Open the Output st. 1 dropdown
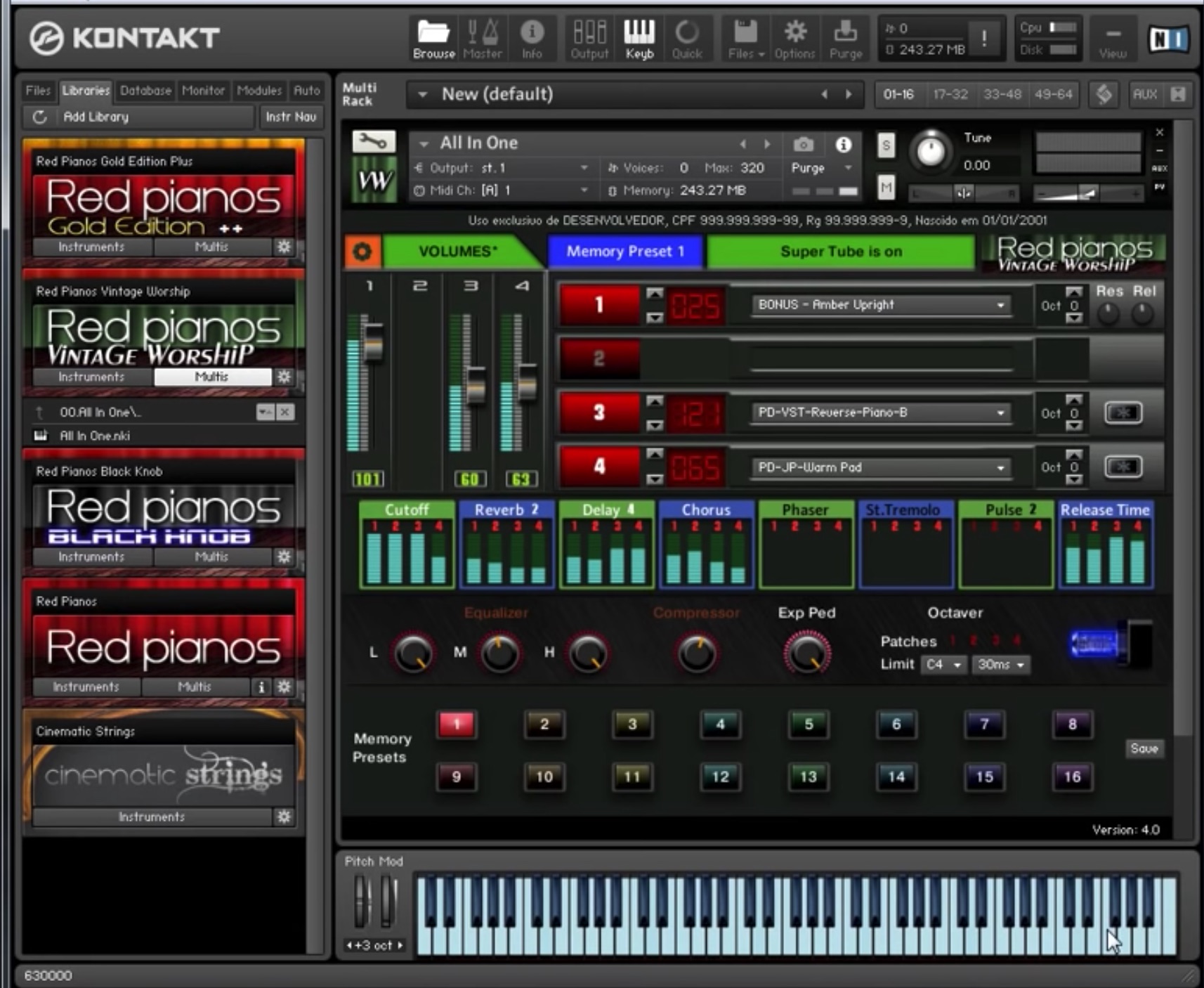 (x=502, y=168)
